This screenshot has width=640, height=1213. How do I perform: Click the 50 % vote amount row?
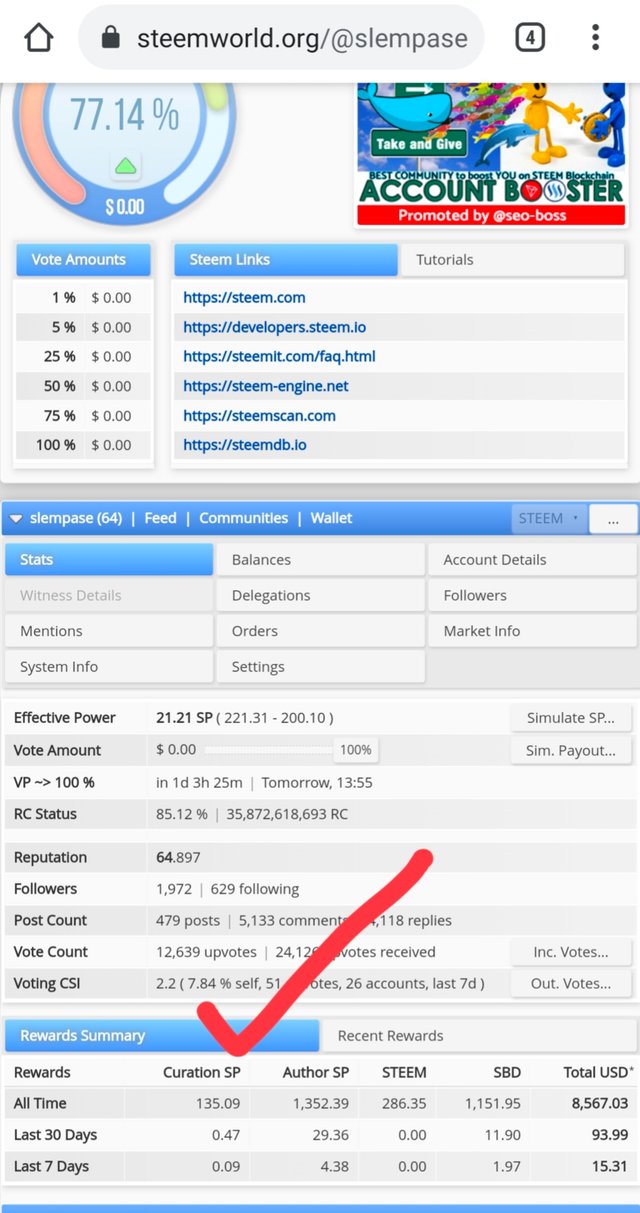[84, 386]
